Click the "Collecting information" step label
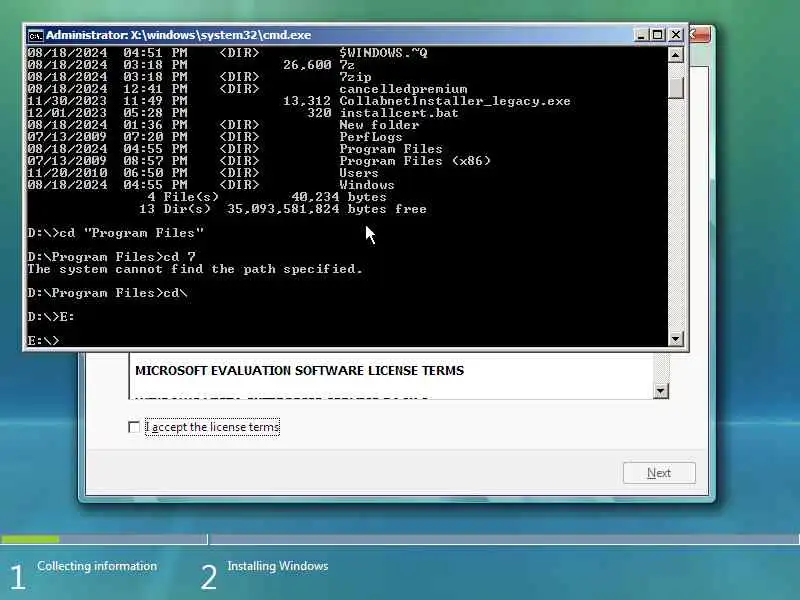The image size is (800, 600). (97, 566)
